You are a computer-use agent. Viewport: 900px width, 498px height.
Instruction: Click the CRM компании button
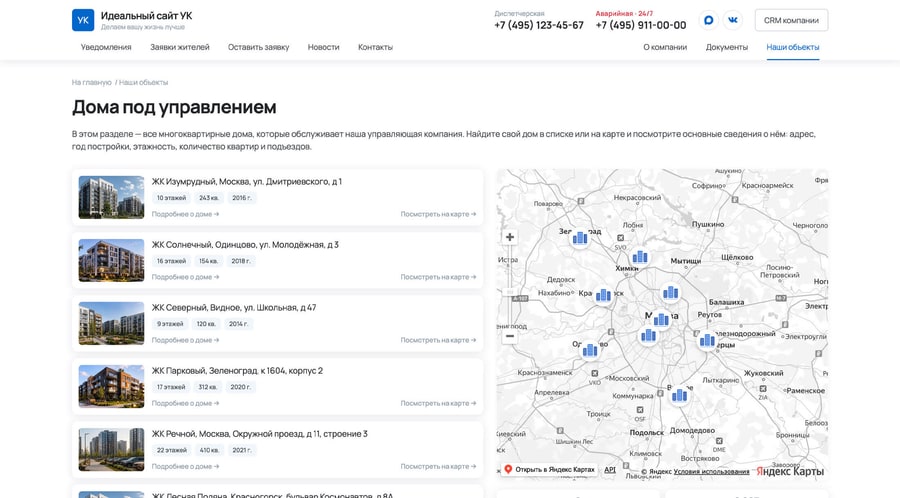click(791, 20)
